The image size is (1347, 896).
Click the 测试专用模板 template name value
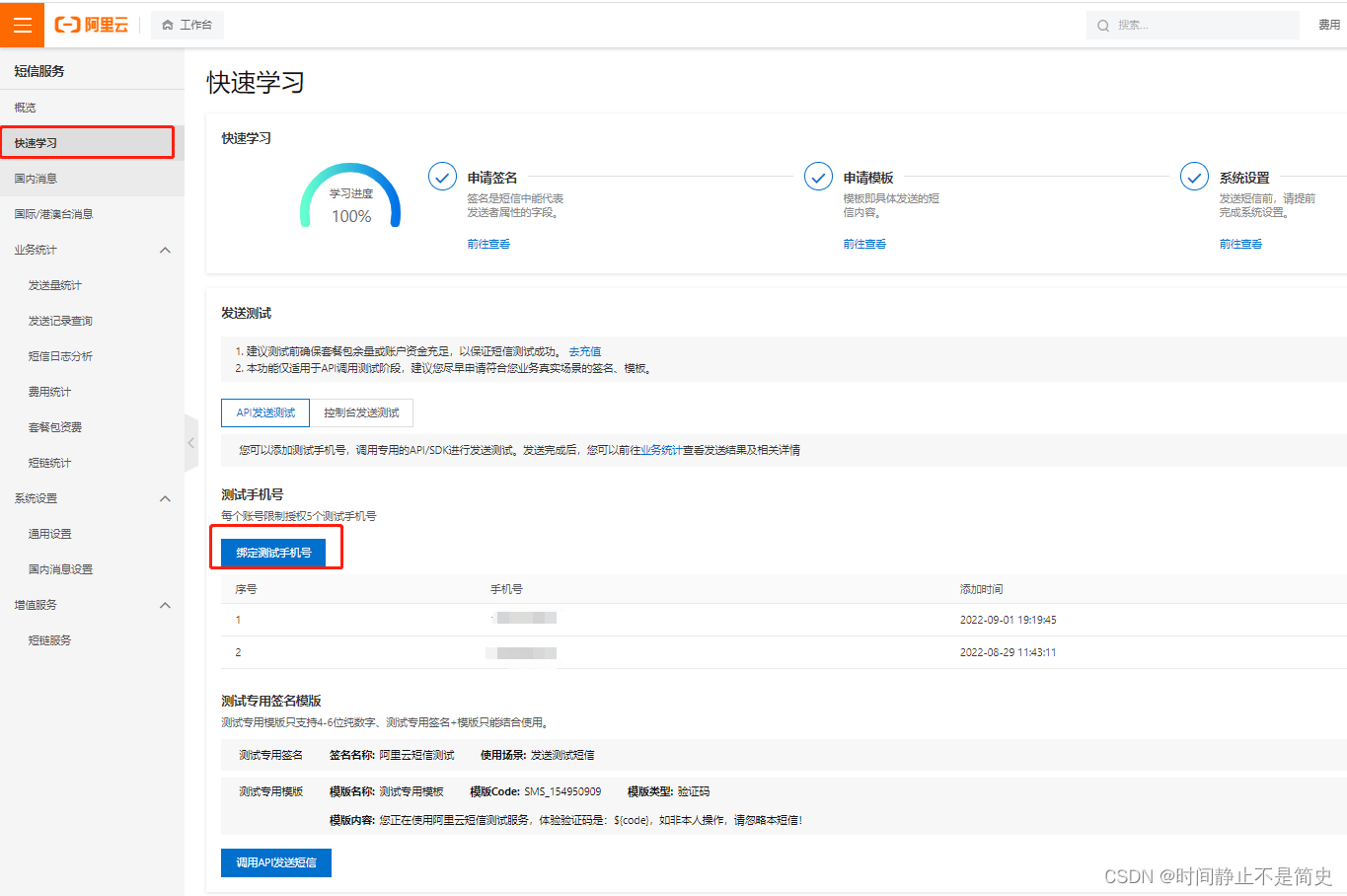pos(412,791)
